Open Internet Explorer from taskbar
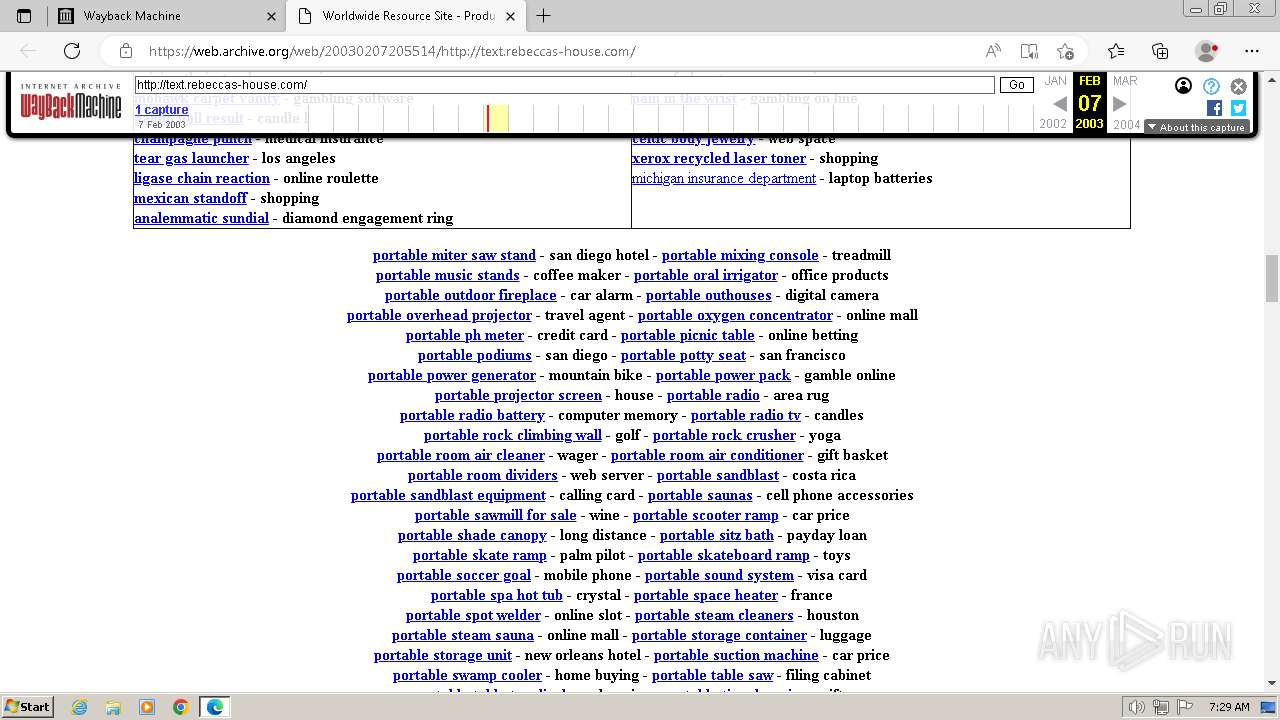The height and width of the screenshot is (720, 1280). click(80, 707)
